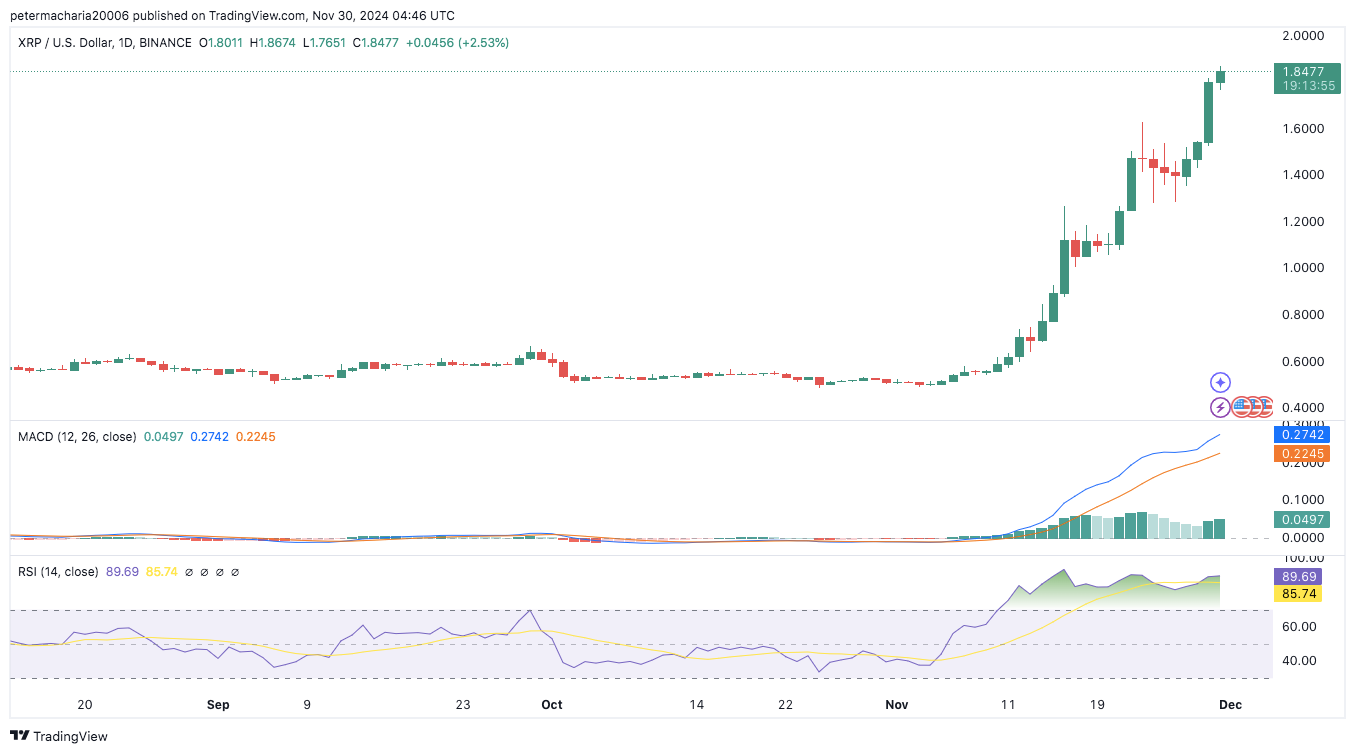Image resolution: width=1355 pixels, height=753 pixels.
Task: Click the MACD histogram value 0.0497 in legend
Action: 164,437
